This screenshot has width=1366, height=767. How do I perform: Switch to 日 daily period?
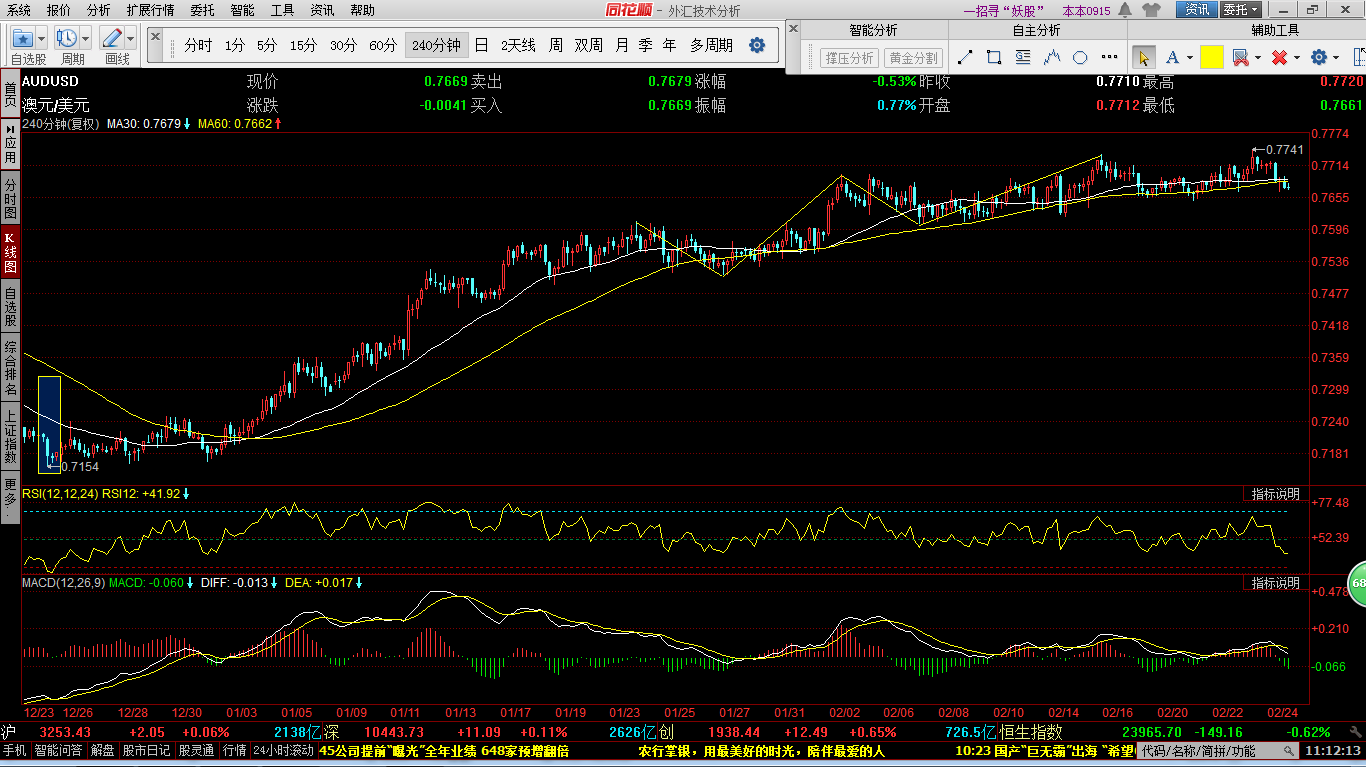pyautogui.click(x=482, y=46)
